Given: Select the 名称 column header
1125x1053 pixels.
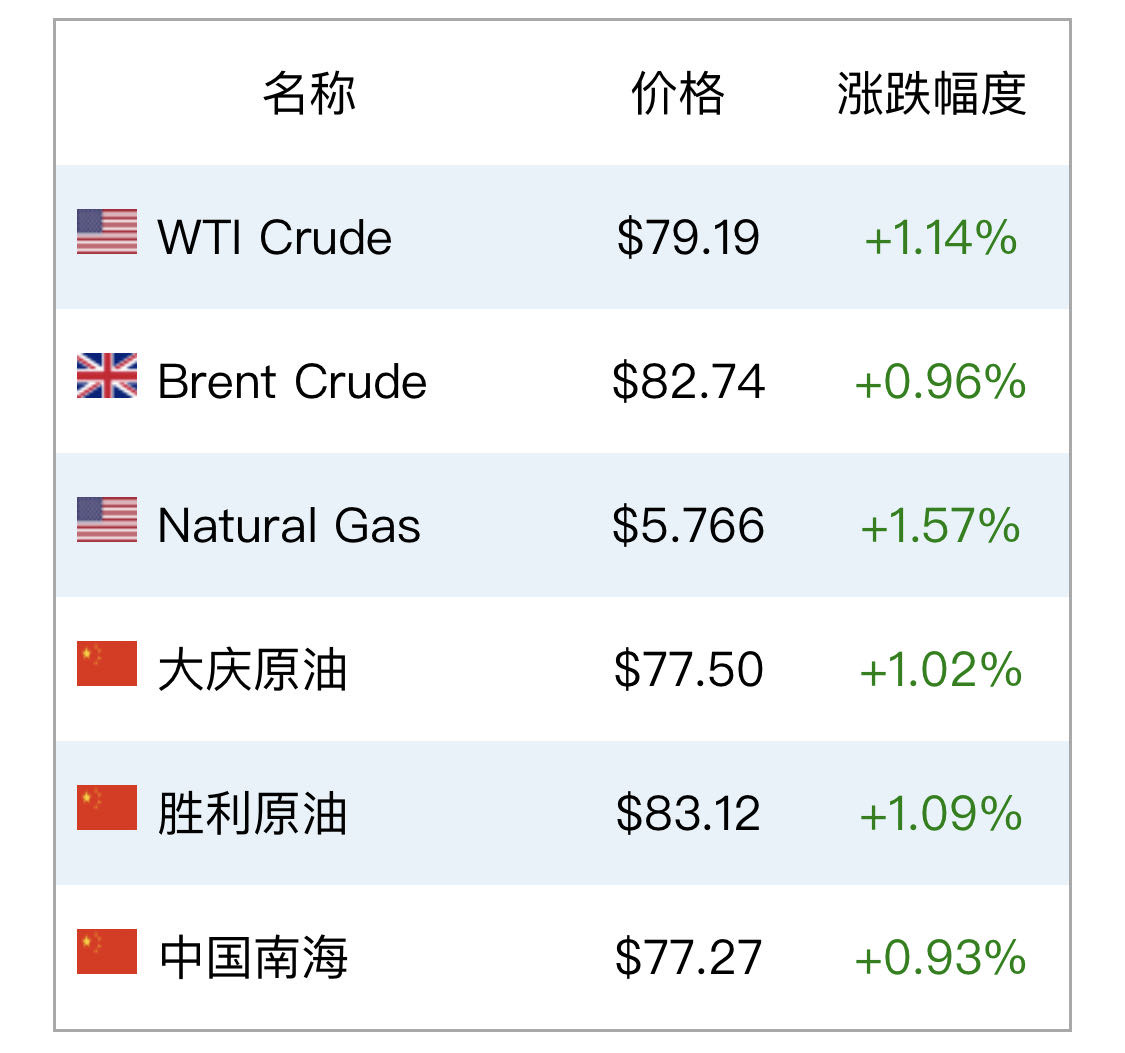Looking at the screenshot, I should coord(309,93).
